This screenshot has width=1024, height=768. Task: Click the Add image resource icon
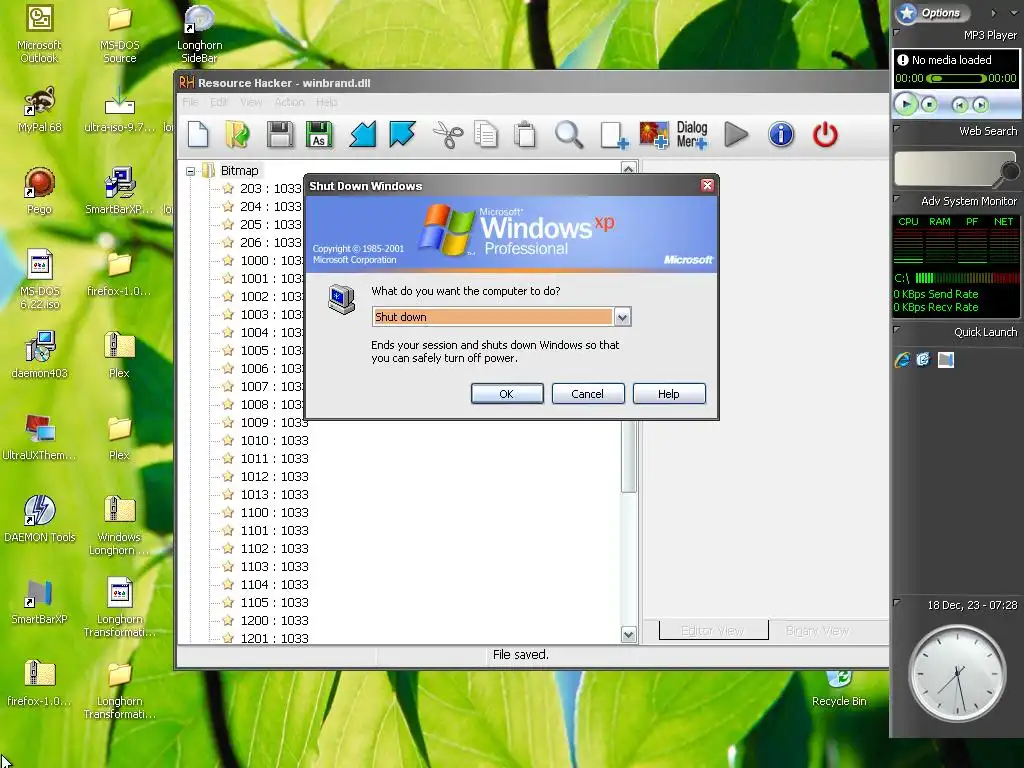[654, 135]
